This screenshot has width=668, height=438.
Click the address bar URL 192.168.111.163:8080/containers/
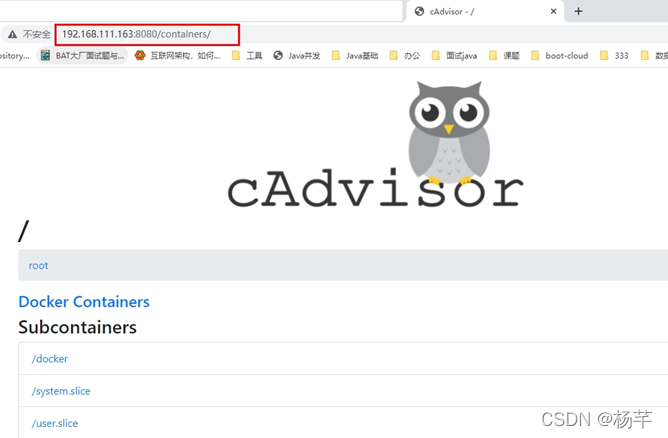coord(136,34)
